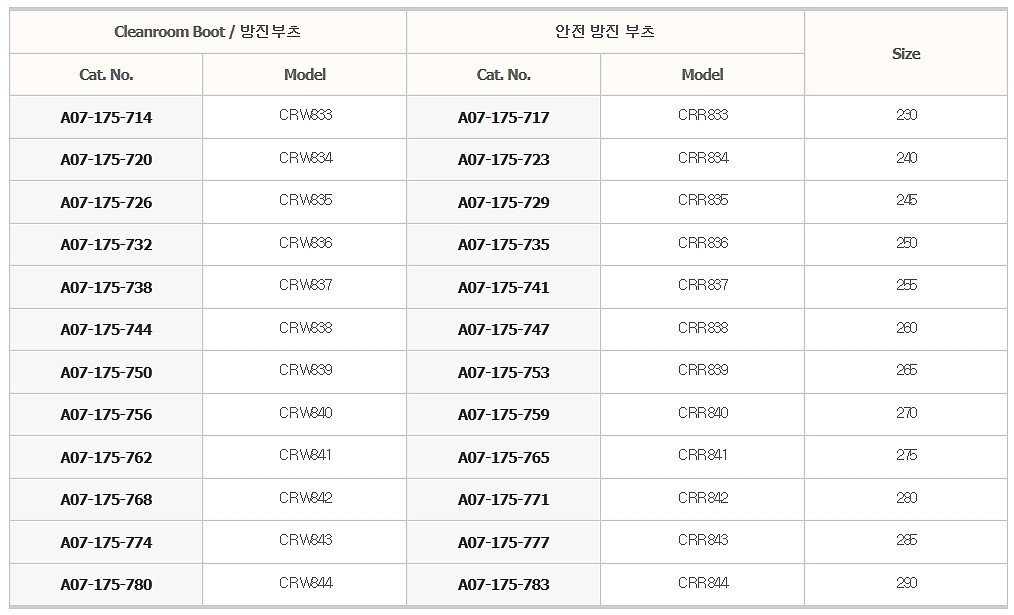The height and width of the screenshot is (615, 1014).
Task: Click catalog number A07-175-756
Action: [x=106, y=415]
